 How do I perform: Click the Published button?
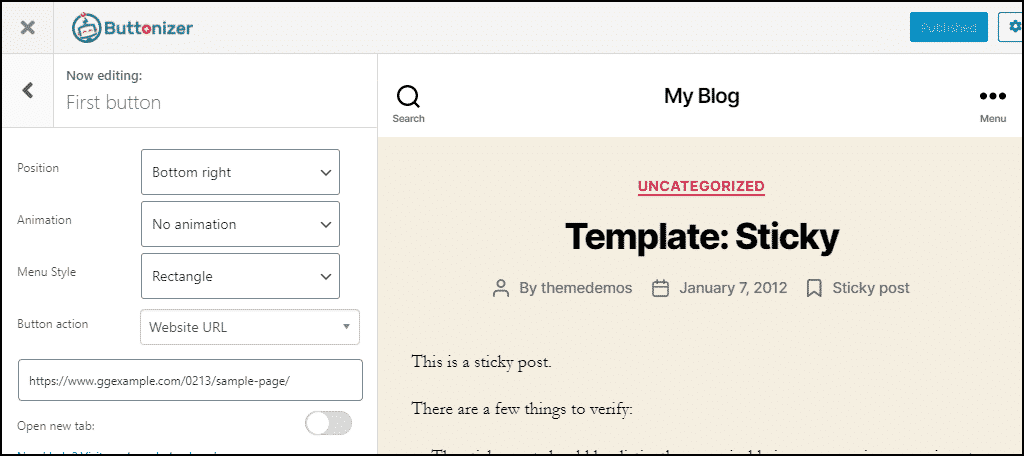948,27
